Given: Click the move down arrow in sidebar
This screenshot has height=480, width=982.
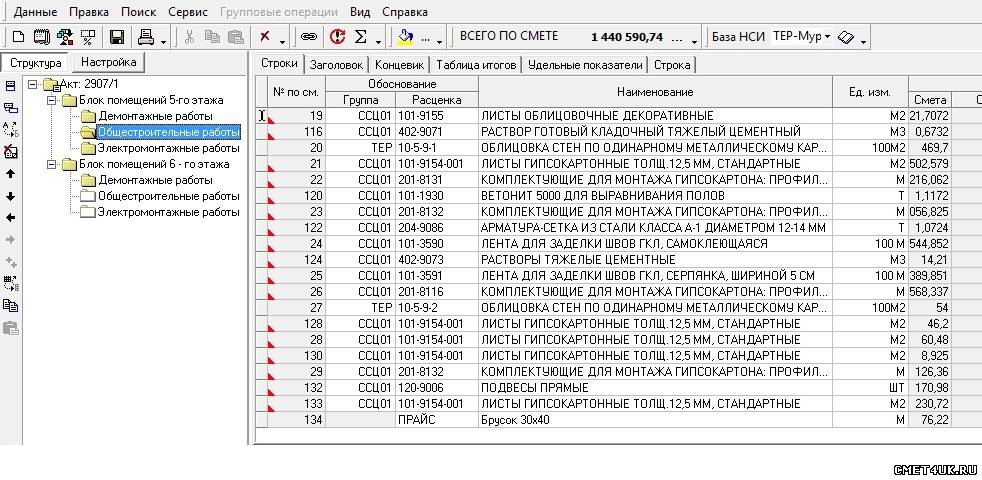Looking at the screenshot, I should tap(10, 196).
